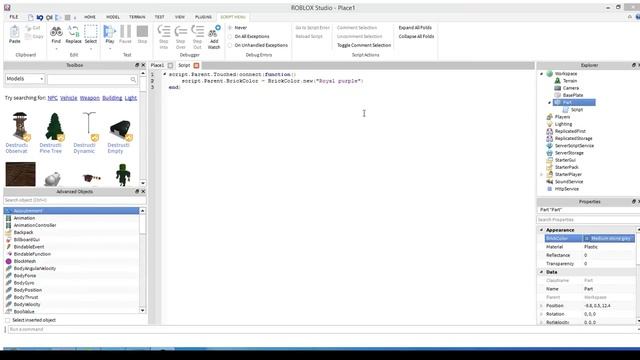Collapse the Data properties section
This screenshot has width=640, height=360.
542,272
